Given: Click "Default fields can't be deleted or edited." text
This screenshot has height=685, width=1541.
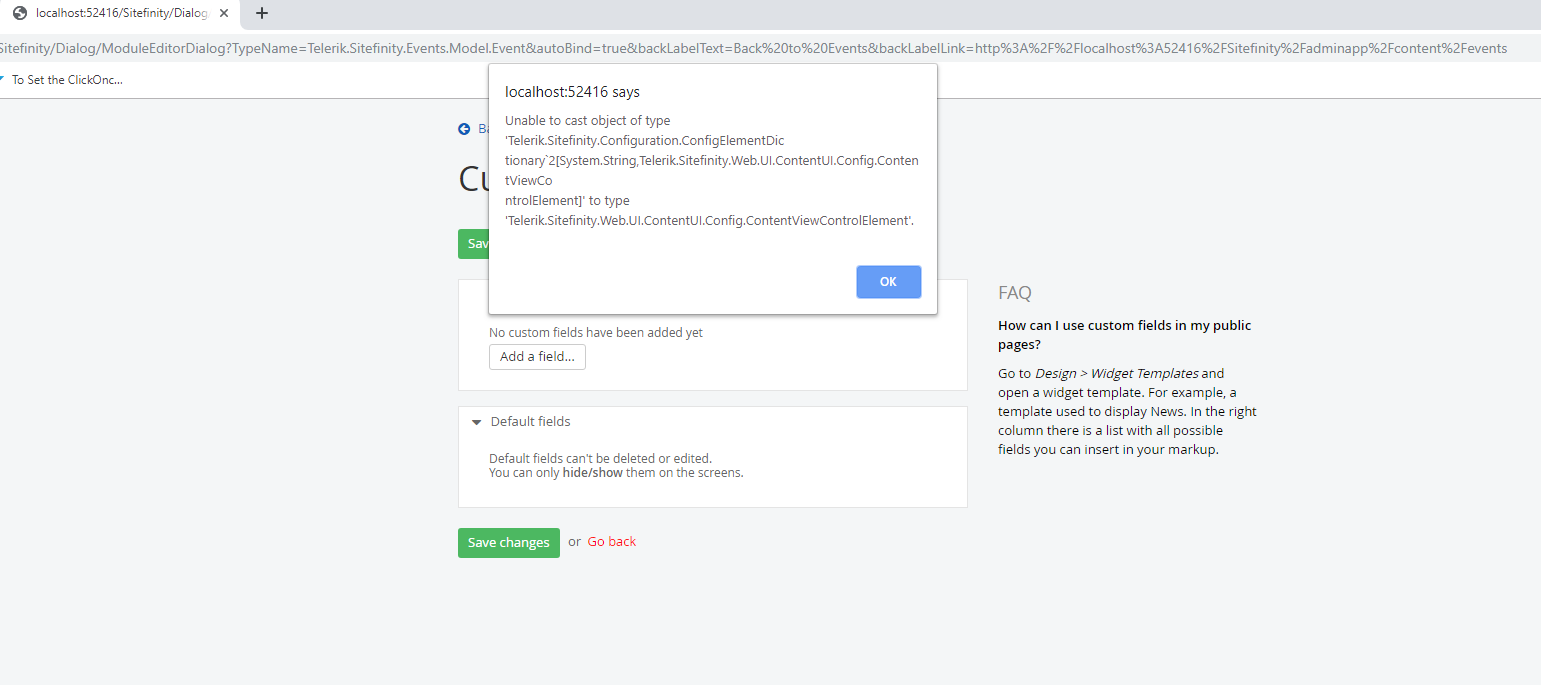Looking at the screenshot, I should tap(600, 459).
